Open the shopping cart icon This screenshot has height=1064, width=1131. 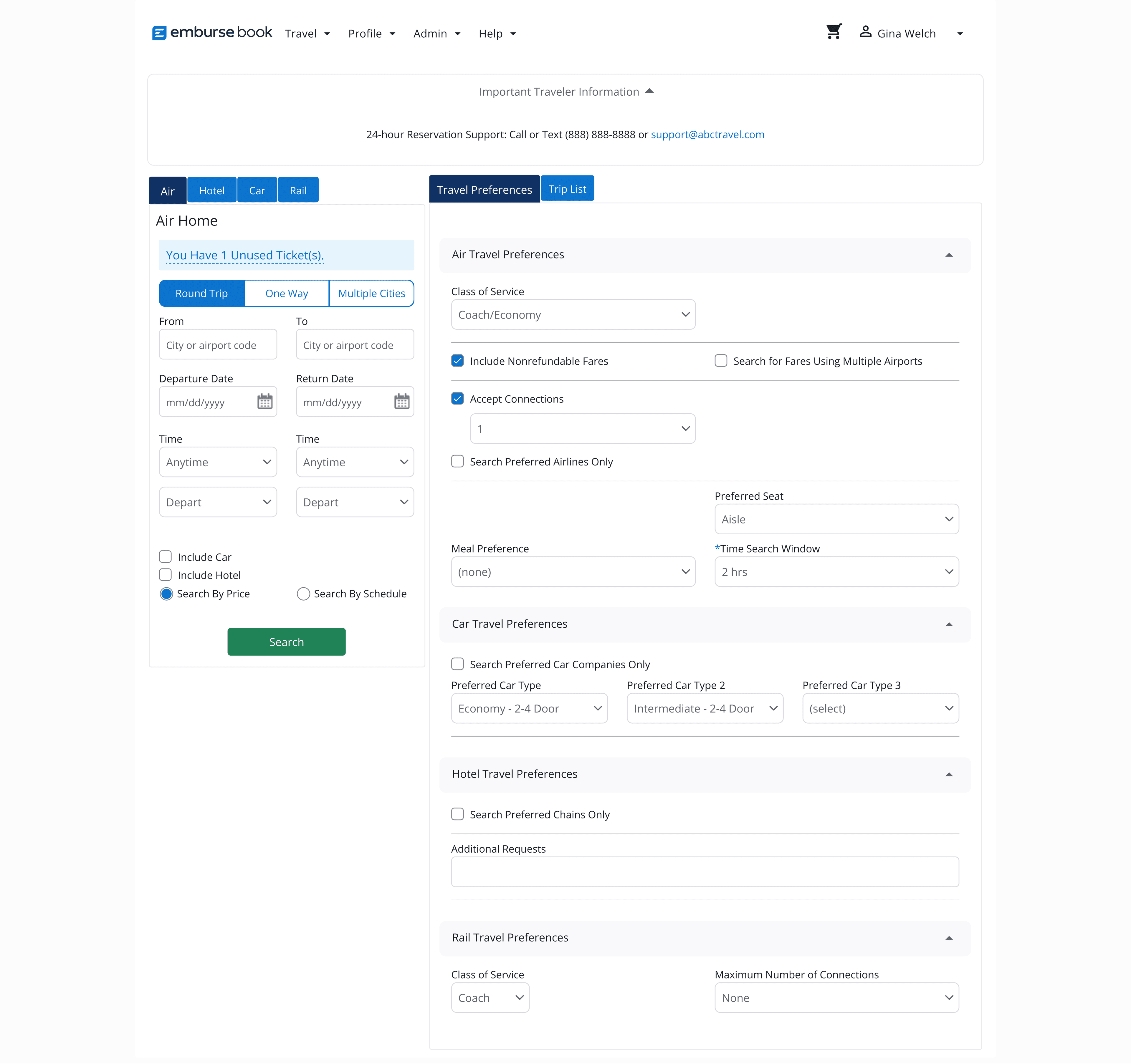click(834, 32)
